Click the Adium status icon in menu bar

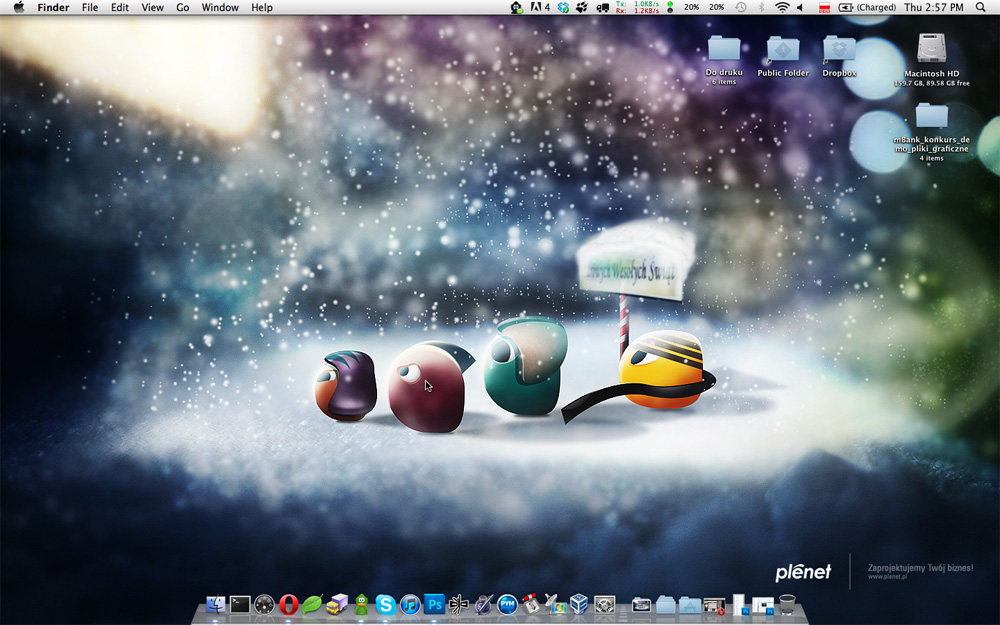[x=517, y=7]
